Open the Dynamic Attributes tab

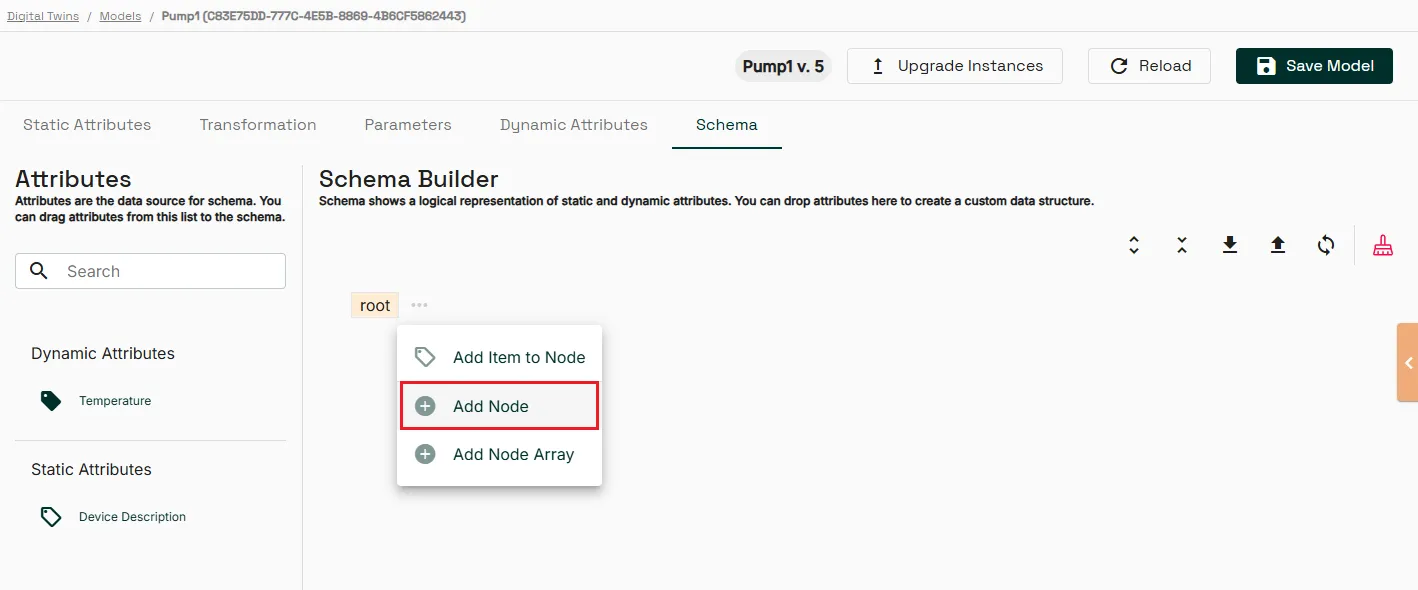(574, 125)
